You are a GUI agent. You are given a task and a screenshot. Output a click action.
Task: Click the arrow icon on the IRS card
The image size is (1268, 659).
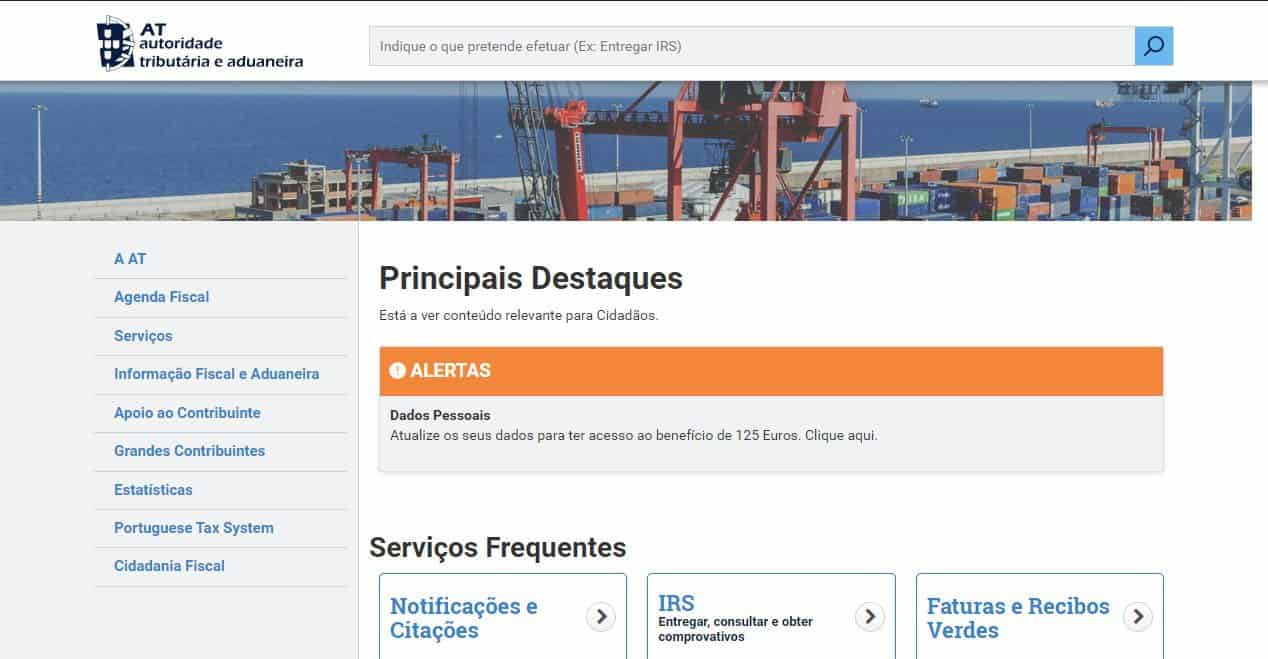tap(869, 617)
